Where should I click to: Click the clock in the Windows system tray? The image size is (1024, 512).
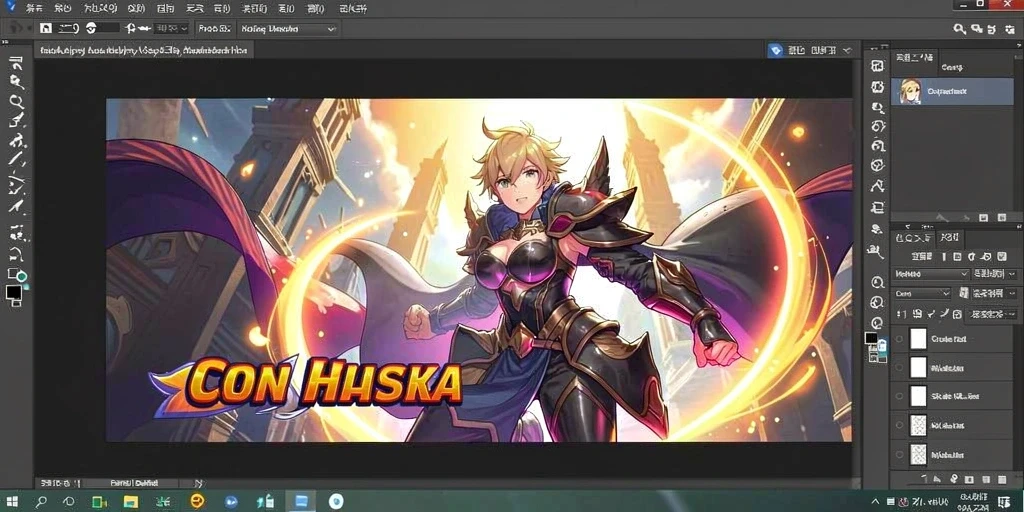pyautogui.click(x=974, y=502)
